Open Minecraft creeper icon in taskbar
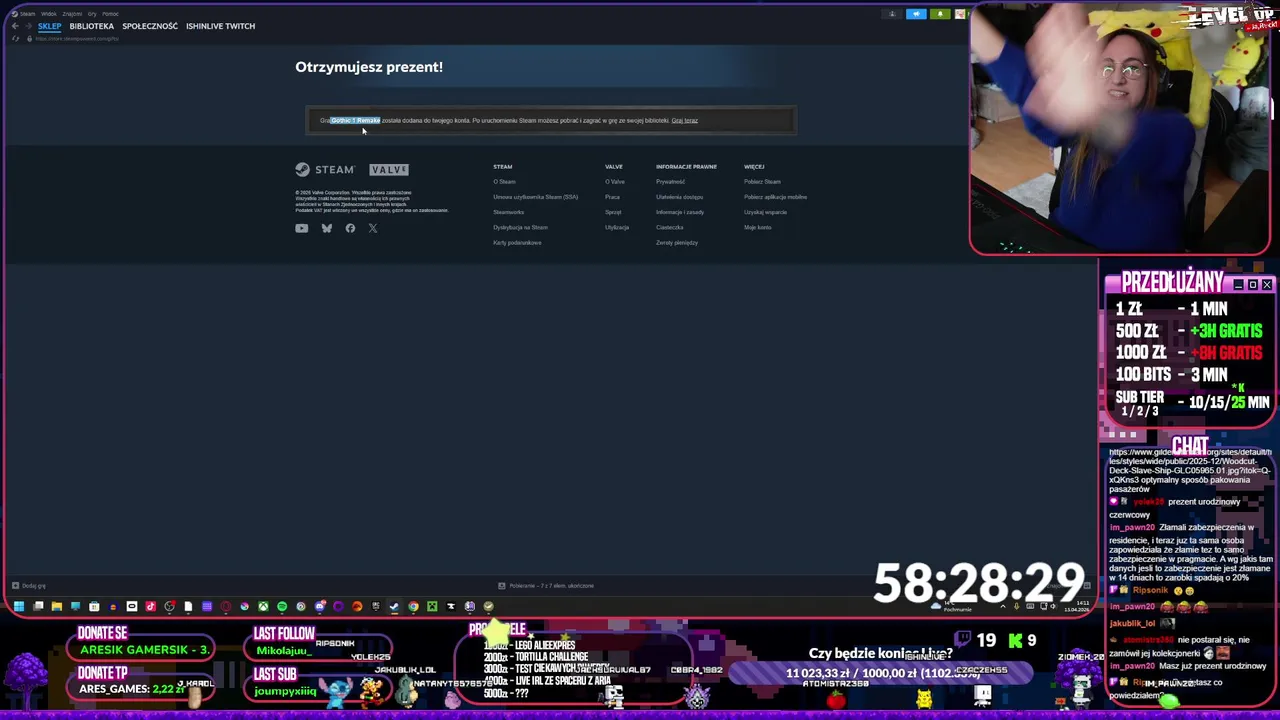The image size is (1280, 720). point(432,606)
